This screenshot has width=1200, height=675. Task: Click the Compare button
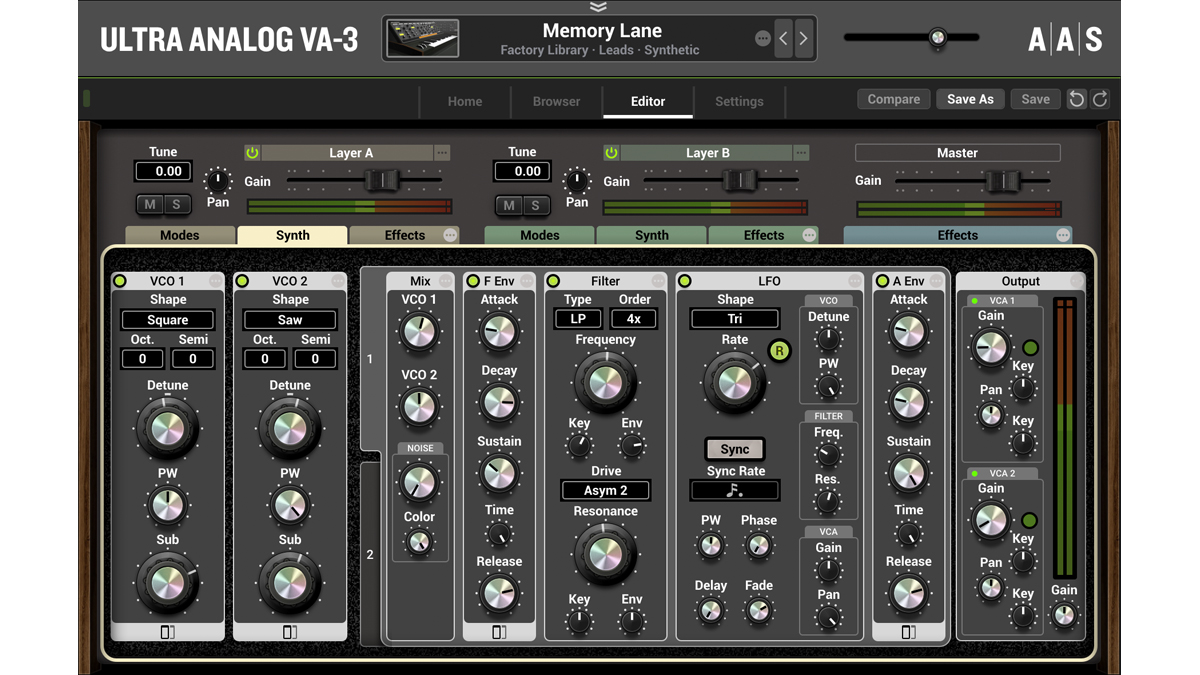tap(894, 99)
